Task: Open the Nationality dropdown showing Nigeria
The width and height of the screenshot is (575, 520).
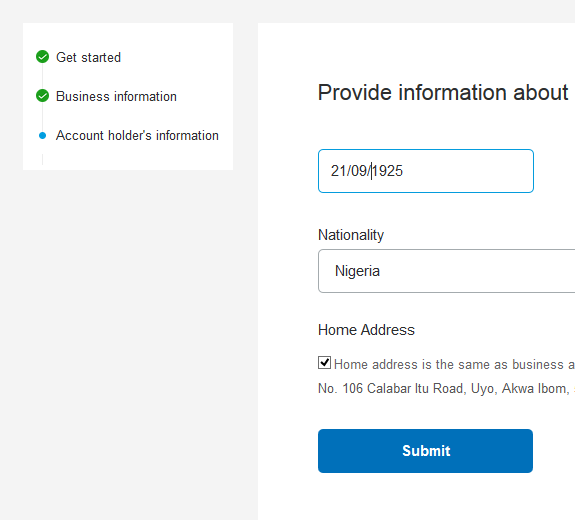Action: 446,271
